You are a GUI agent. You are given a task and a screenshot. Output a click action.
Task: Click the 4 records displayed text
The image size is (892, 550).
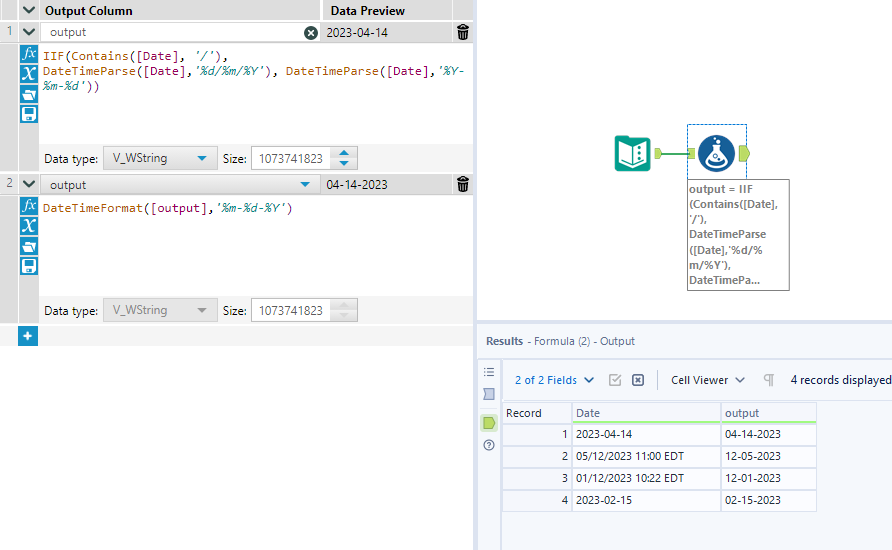click(x=841, y=380)
